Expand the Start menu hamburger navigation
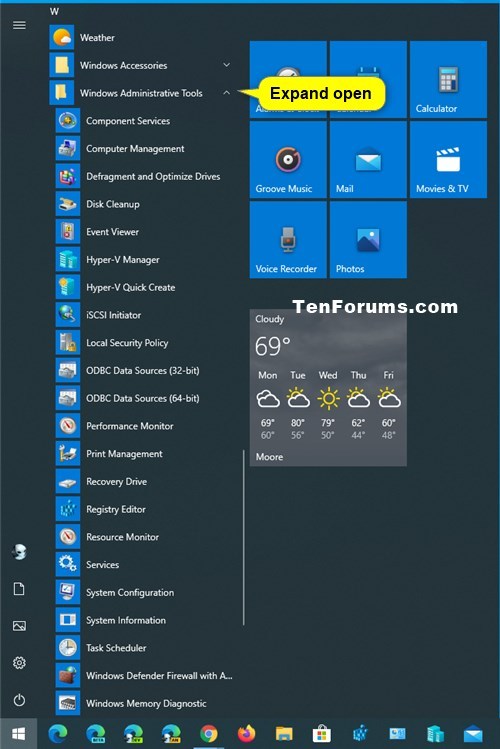 click(x=19, y=25)
